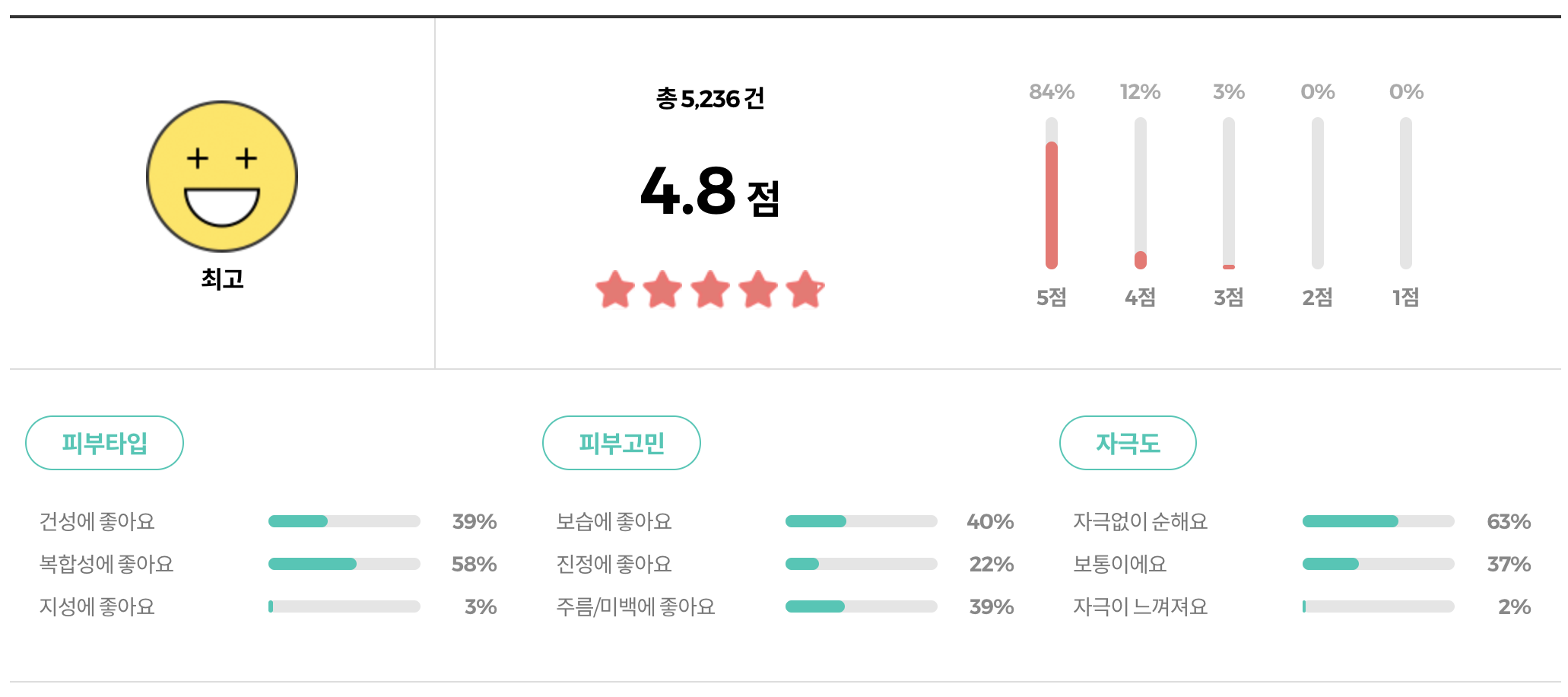This screenshot has height=697, width=1568.
Task: Expand the 5점 rating bar details
Action: coord(1051,194)
